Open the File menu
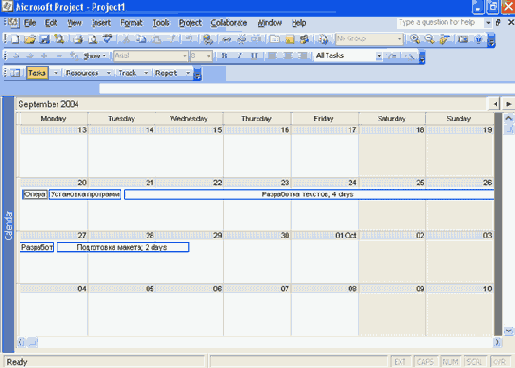The width and height of the screenshot is (515, 368). click(x=30, y=23)
